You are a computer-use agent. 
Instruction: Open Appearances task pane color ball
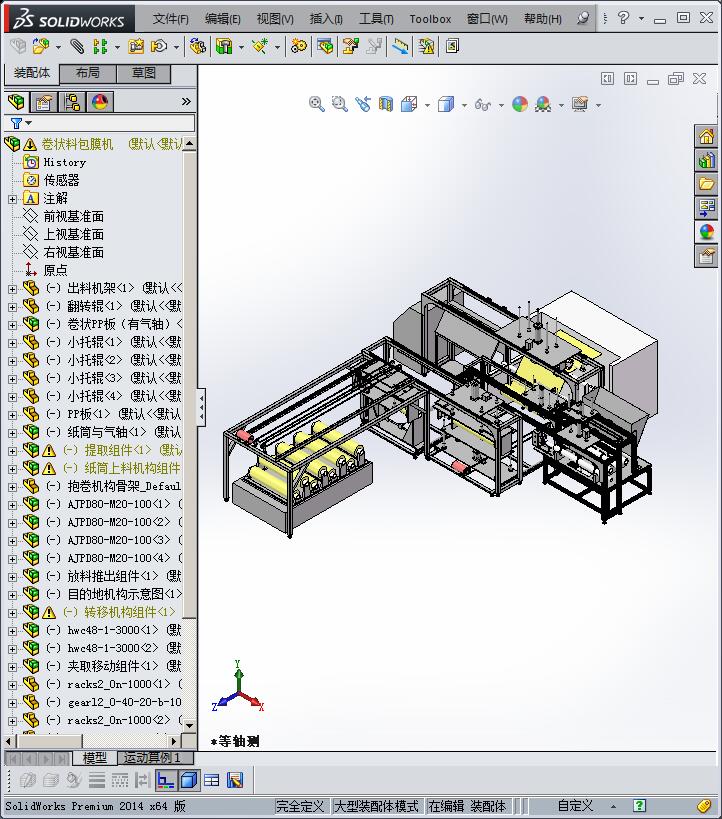(x=706, y=232)
